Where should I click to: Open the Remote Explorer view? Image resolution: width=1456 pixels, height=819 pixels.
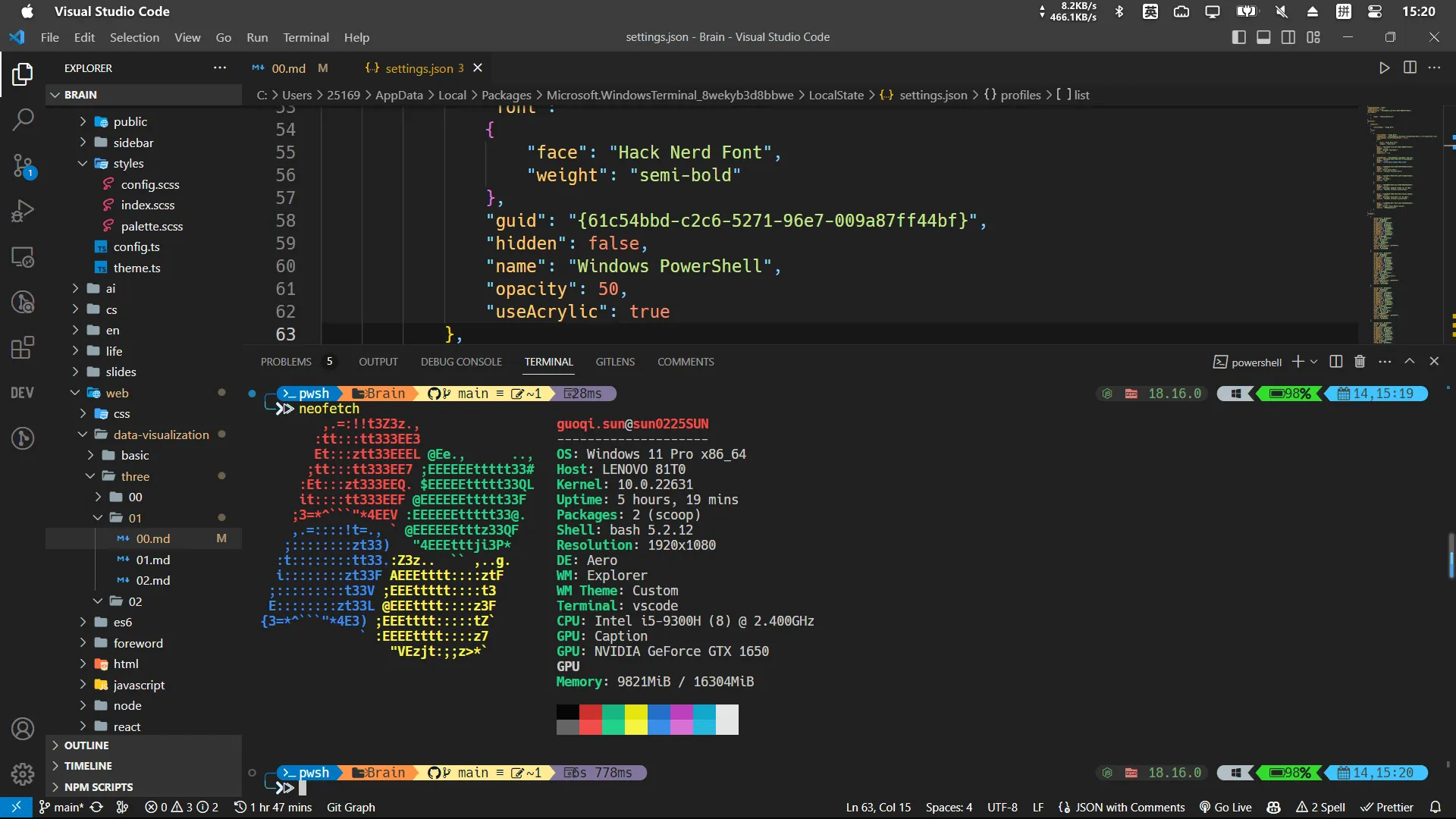pos(23,257)
